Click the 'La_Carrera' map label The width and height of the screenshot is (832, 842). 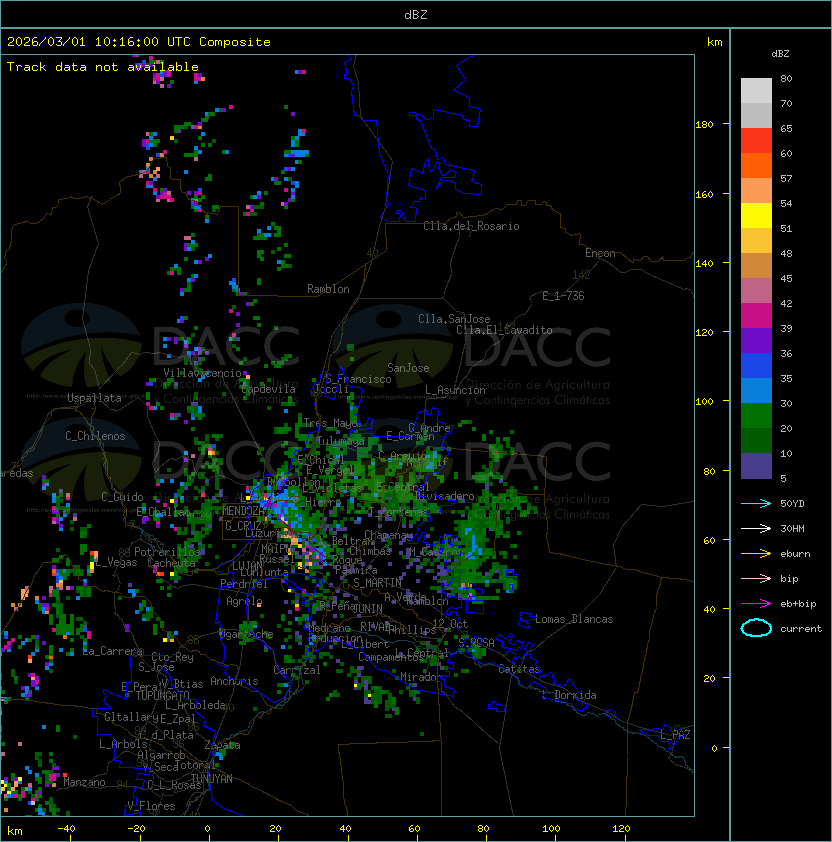pyautogui.click(x=113, y=651)
